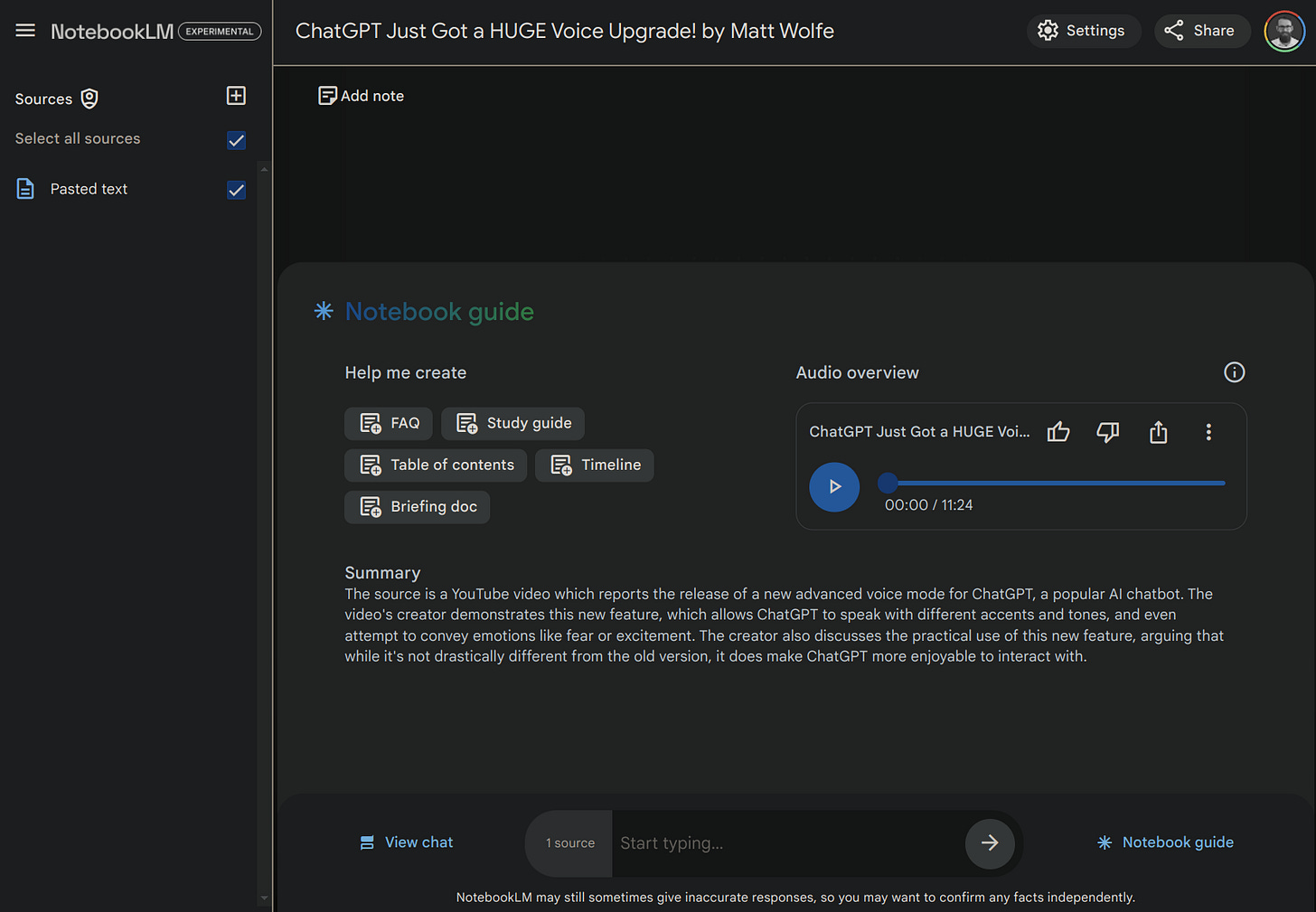The image size is (1316, 912).
Task: Give the audio overview thumbs down
Action: click(1108, 432)
